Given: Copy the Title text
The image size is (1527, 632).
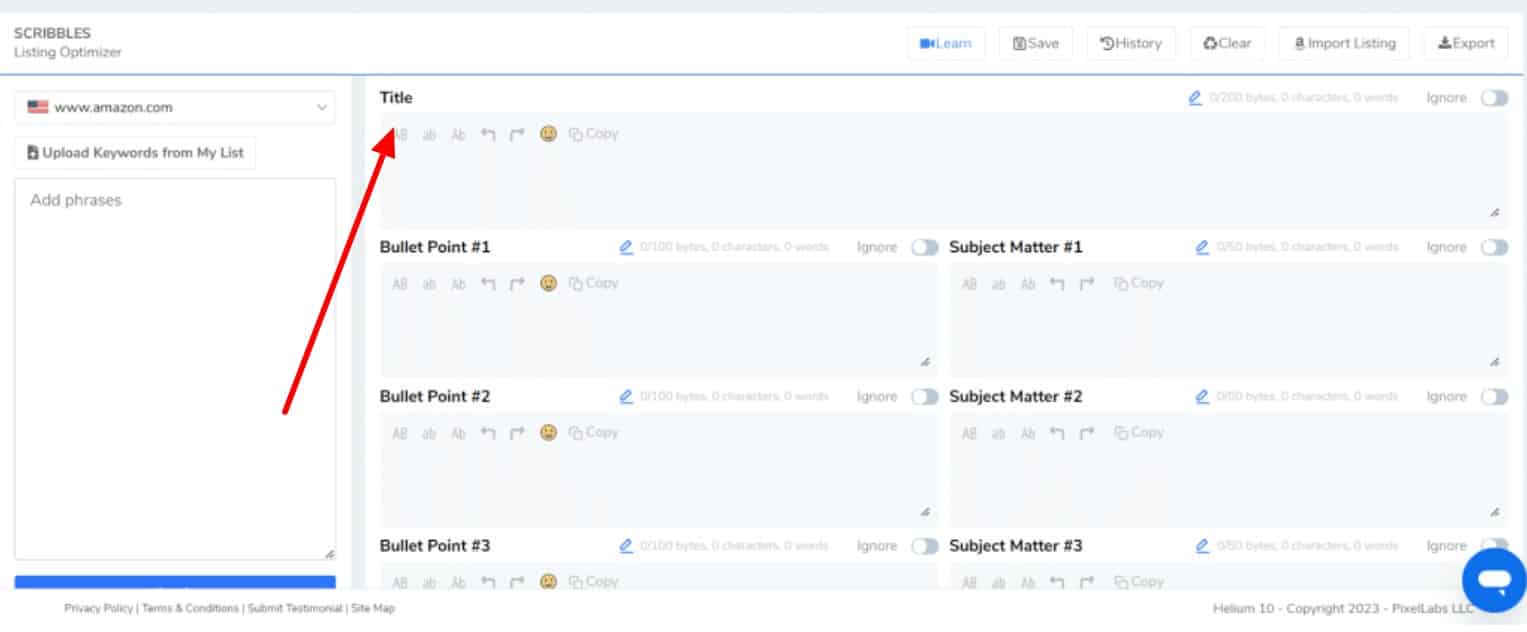Looking at the screenshot, I should (x=594, y=133).
